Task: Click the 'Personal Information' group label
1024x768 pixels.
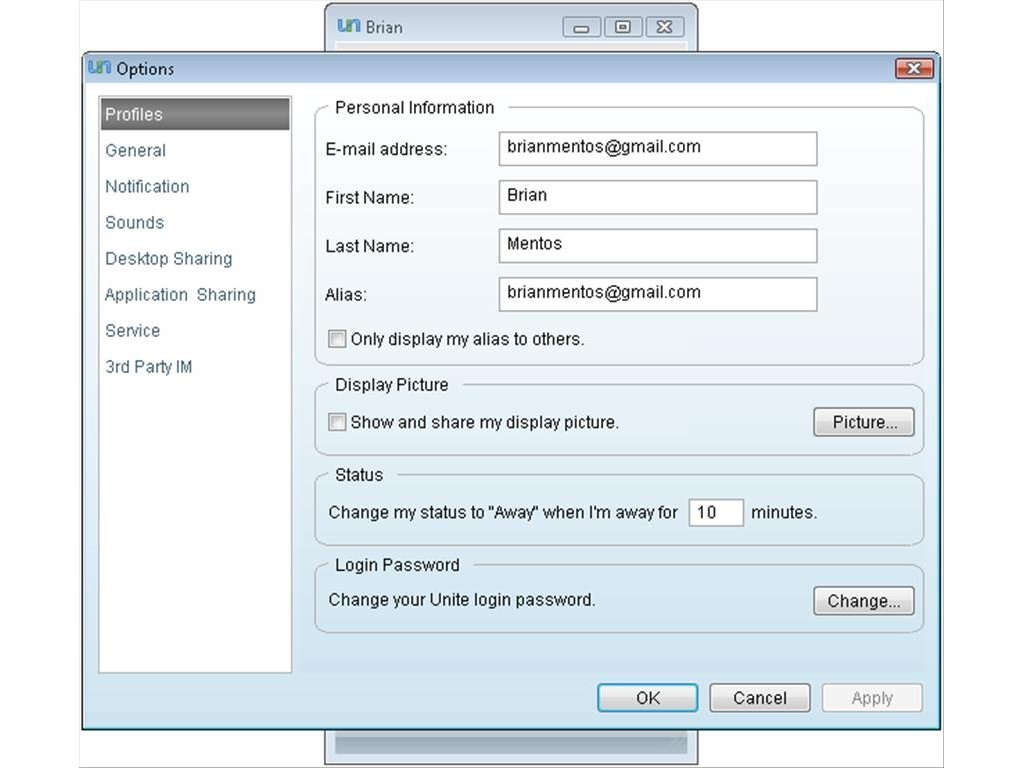Action: point(415,108)
